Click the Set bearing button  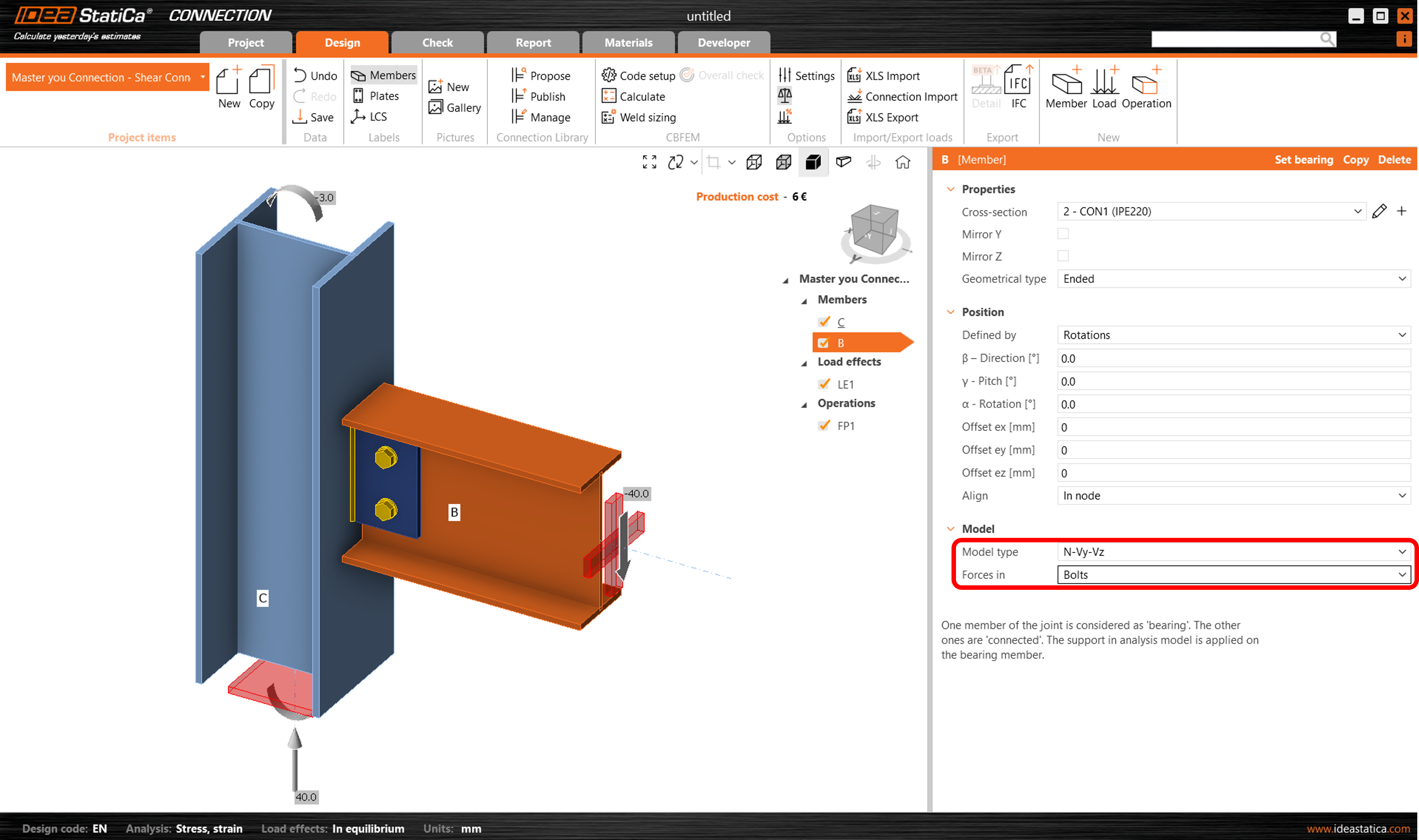click(x=1303, y=160)
